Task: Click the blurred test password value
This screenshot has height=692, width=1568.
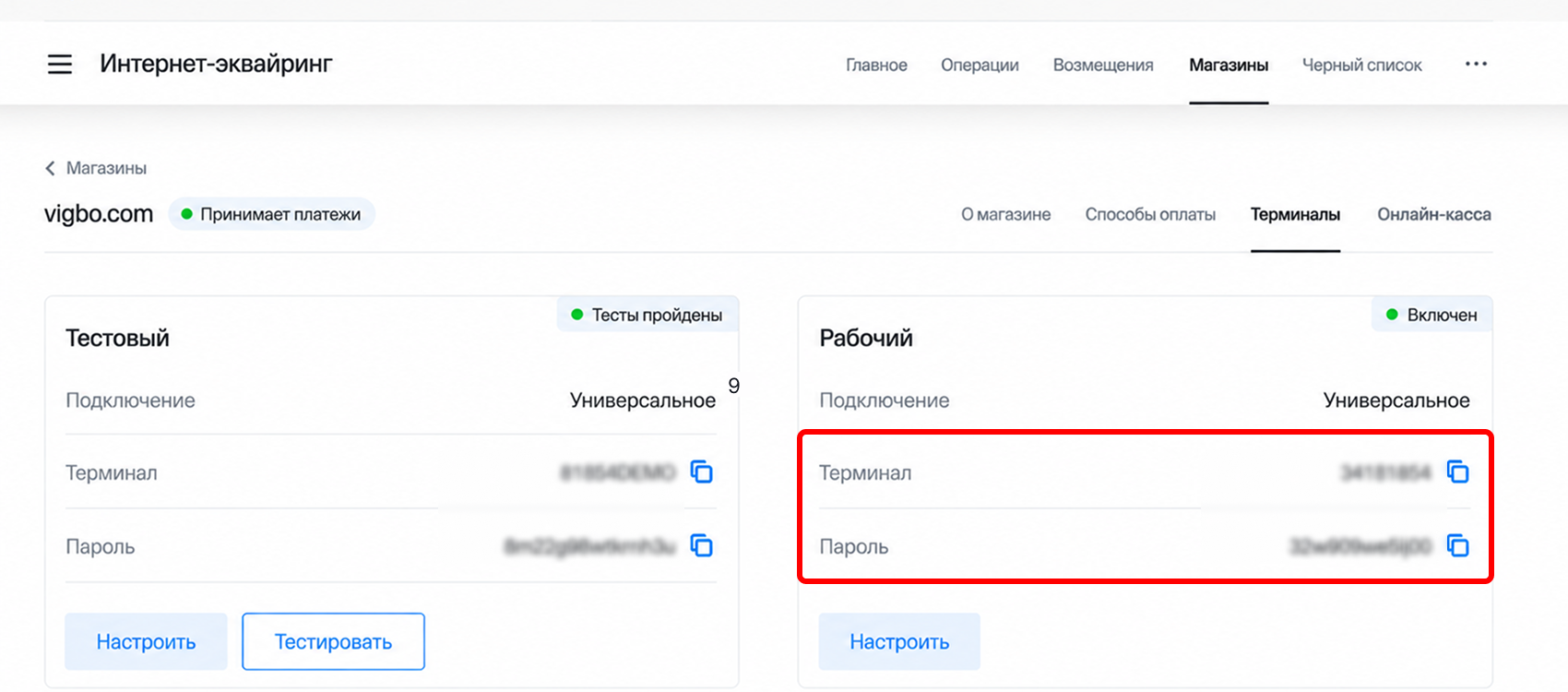Action: click(590, 546)
